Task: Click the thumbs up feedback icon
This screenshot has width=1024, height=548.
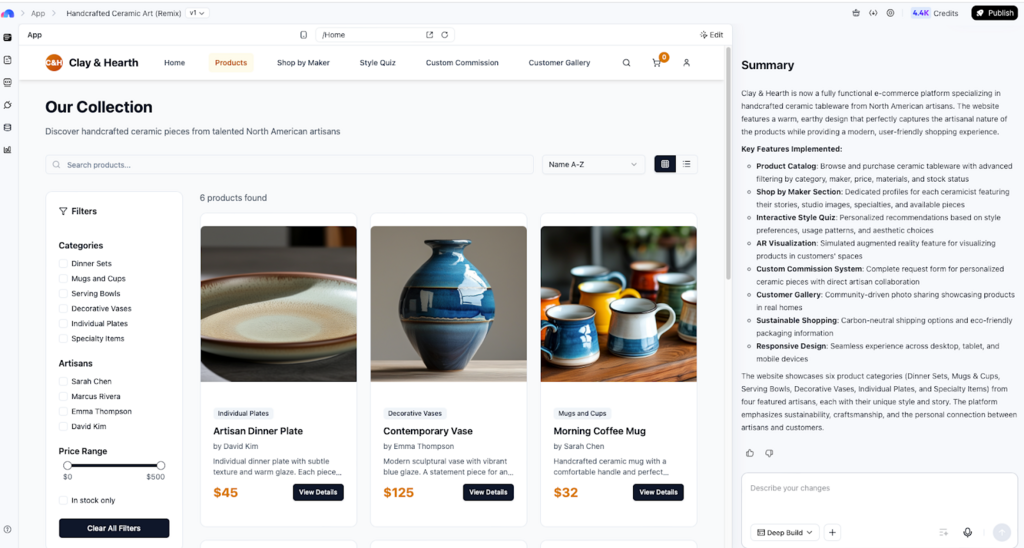Action: 750,453
